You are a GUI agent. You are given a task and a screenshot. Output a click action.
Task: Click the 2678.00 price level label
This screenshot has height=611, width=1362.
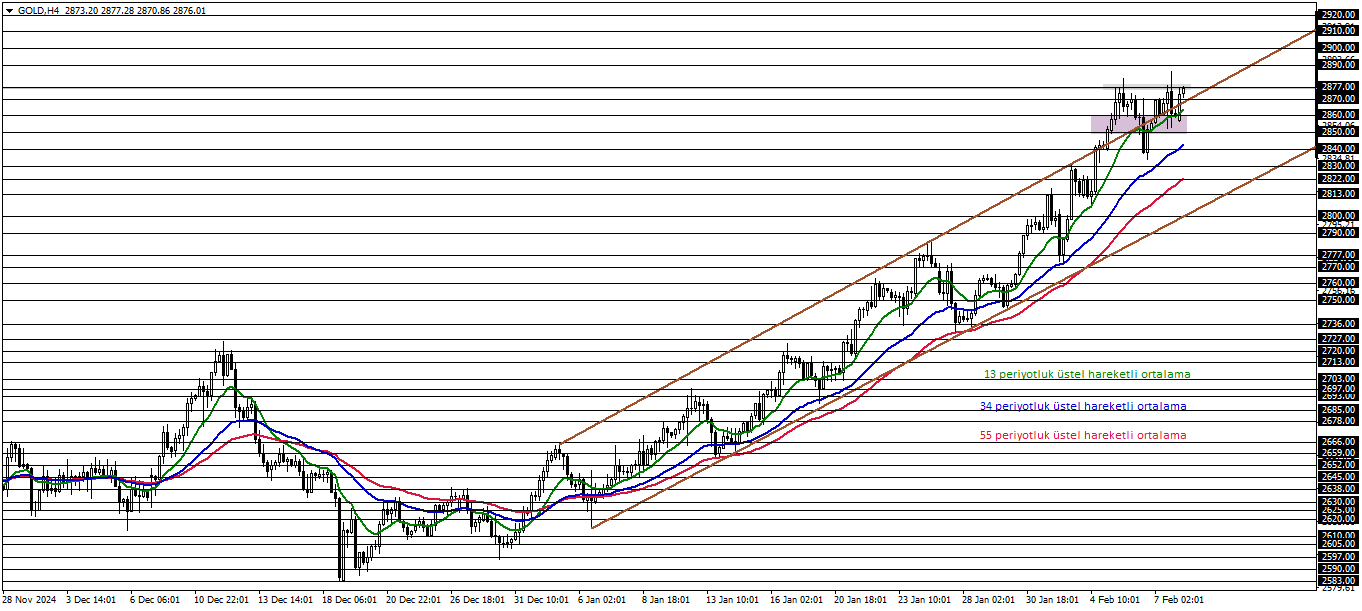(x=1338, y=421)
